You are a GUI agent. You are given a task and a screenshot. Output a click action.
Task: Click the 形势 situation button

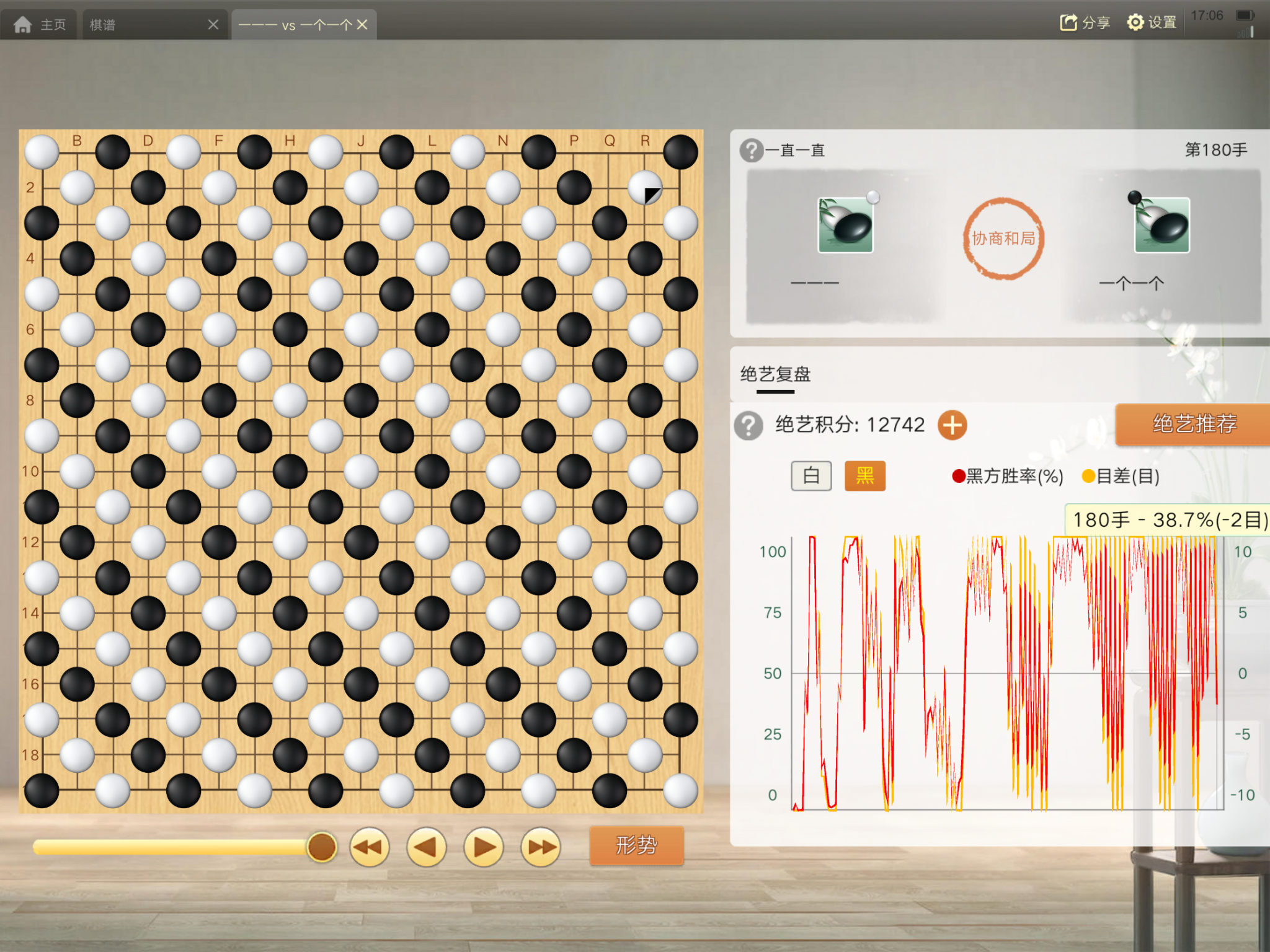pyautogui.click(x=636, y=845)
